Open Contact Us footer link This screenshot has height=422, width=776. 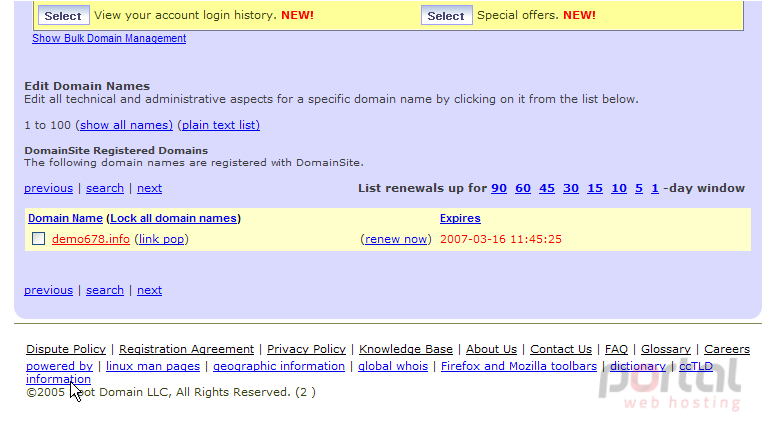(x=561, y=349)
